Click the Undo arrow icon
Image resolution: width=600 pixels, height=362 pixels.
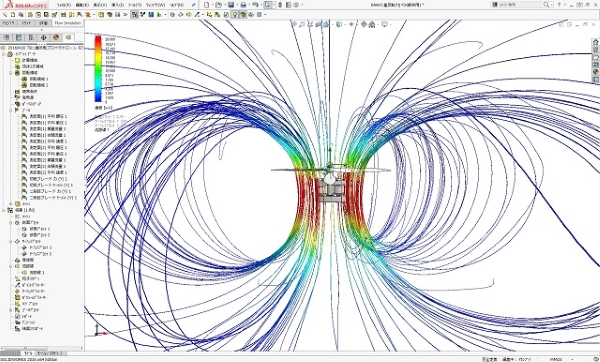pos(255,5)
